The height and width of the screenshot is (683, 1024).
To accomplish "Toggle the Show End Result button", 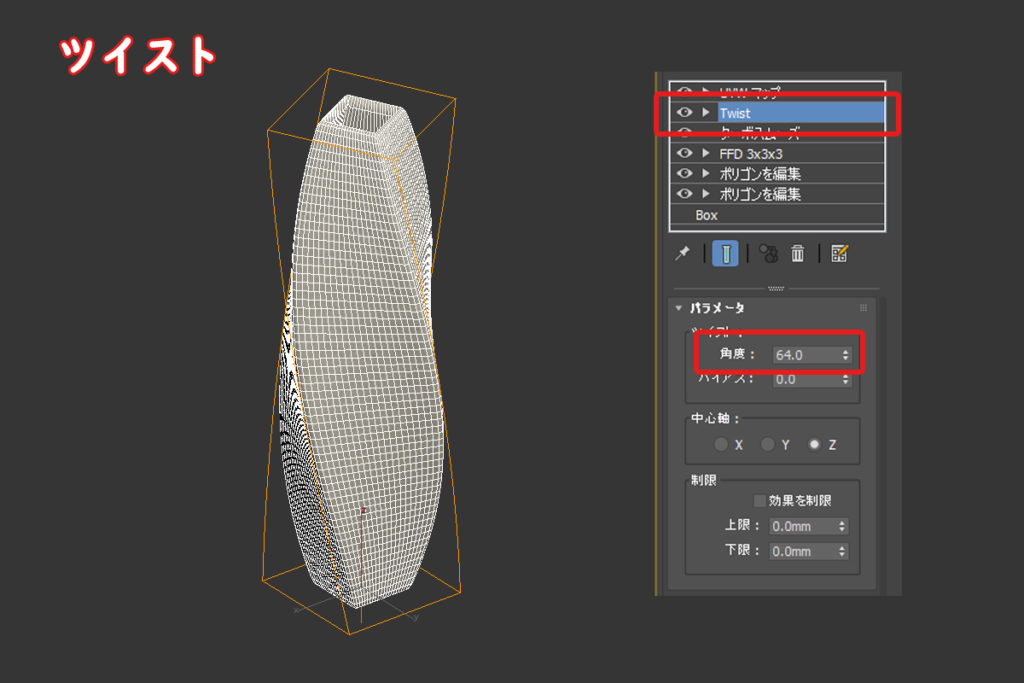I will pyautogui.click(x=725, y=254).
